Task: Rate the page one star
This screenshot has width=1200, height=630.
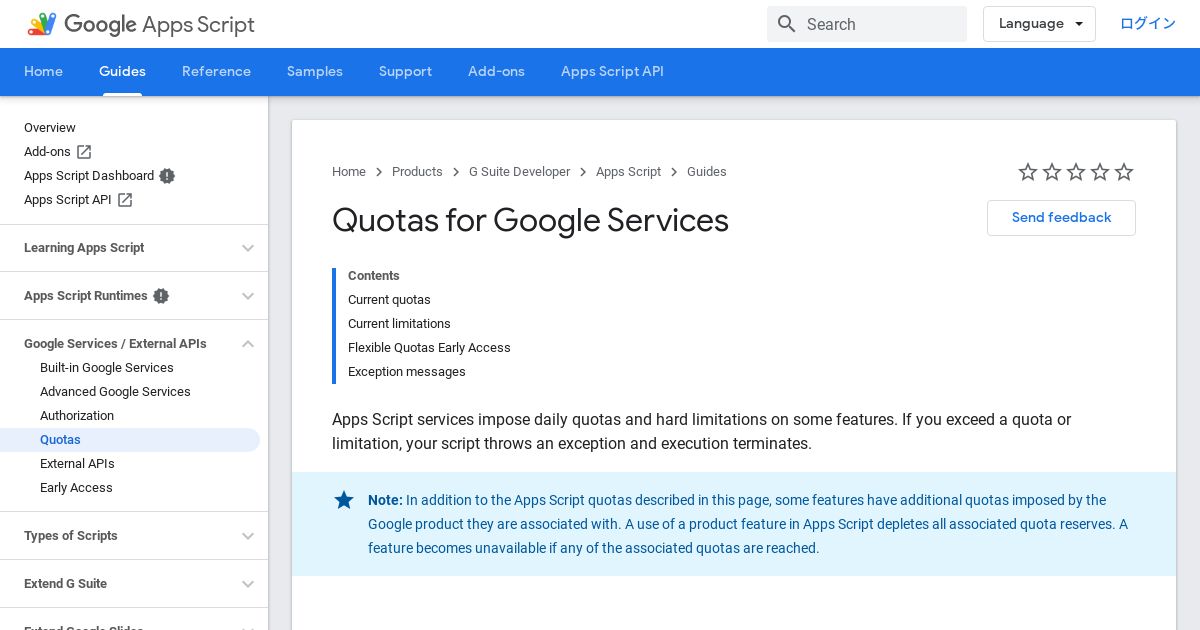Action: click(x=1028, y=172)
